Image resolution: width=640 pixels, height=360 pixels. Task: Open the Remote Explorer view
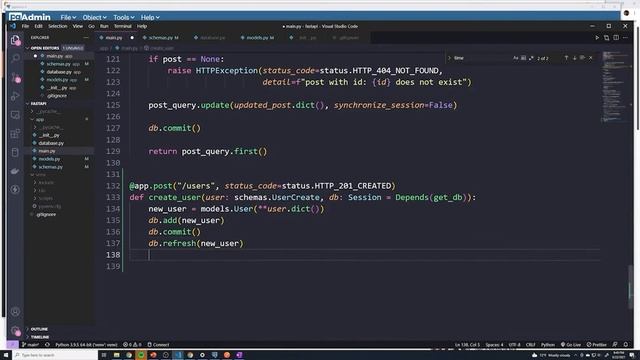15,115
